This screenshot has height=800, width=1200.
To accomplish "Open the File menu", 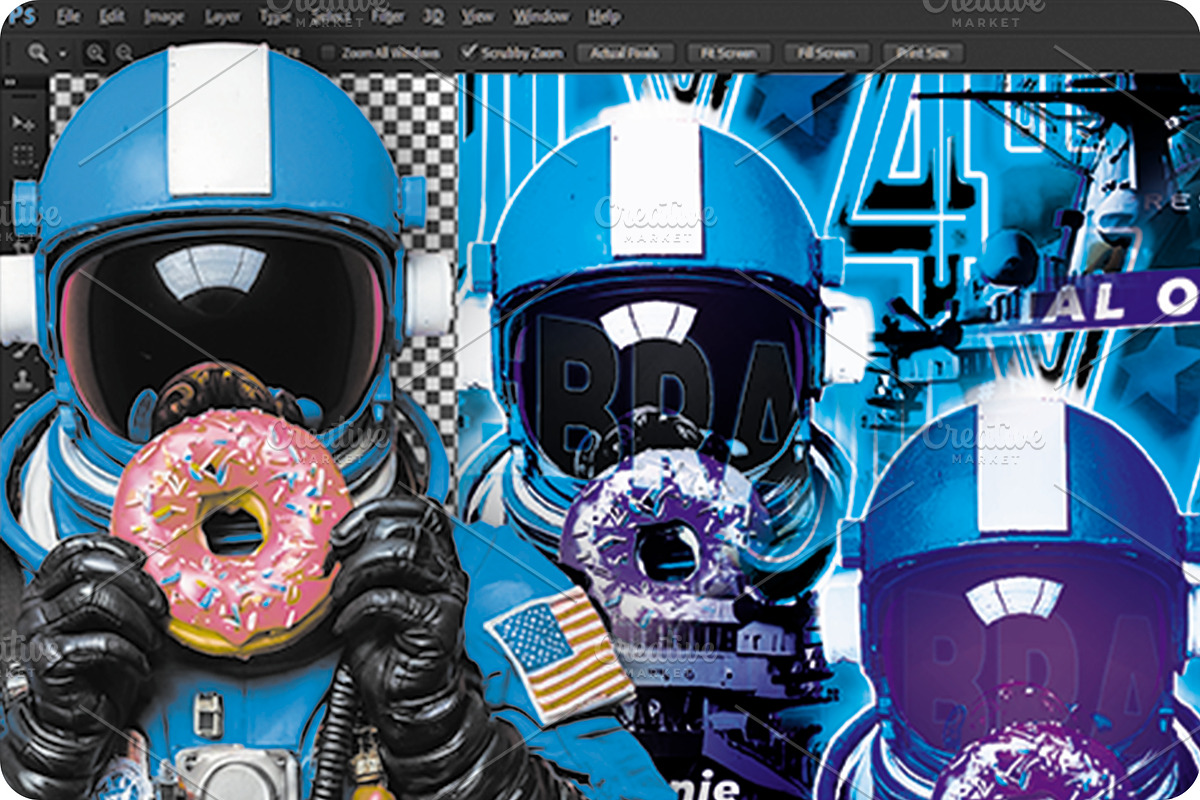I will 68,16.
